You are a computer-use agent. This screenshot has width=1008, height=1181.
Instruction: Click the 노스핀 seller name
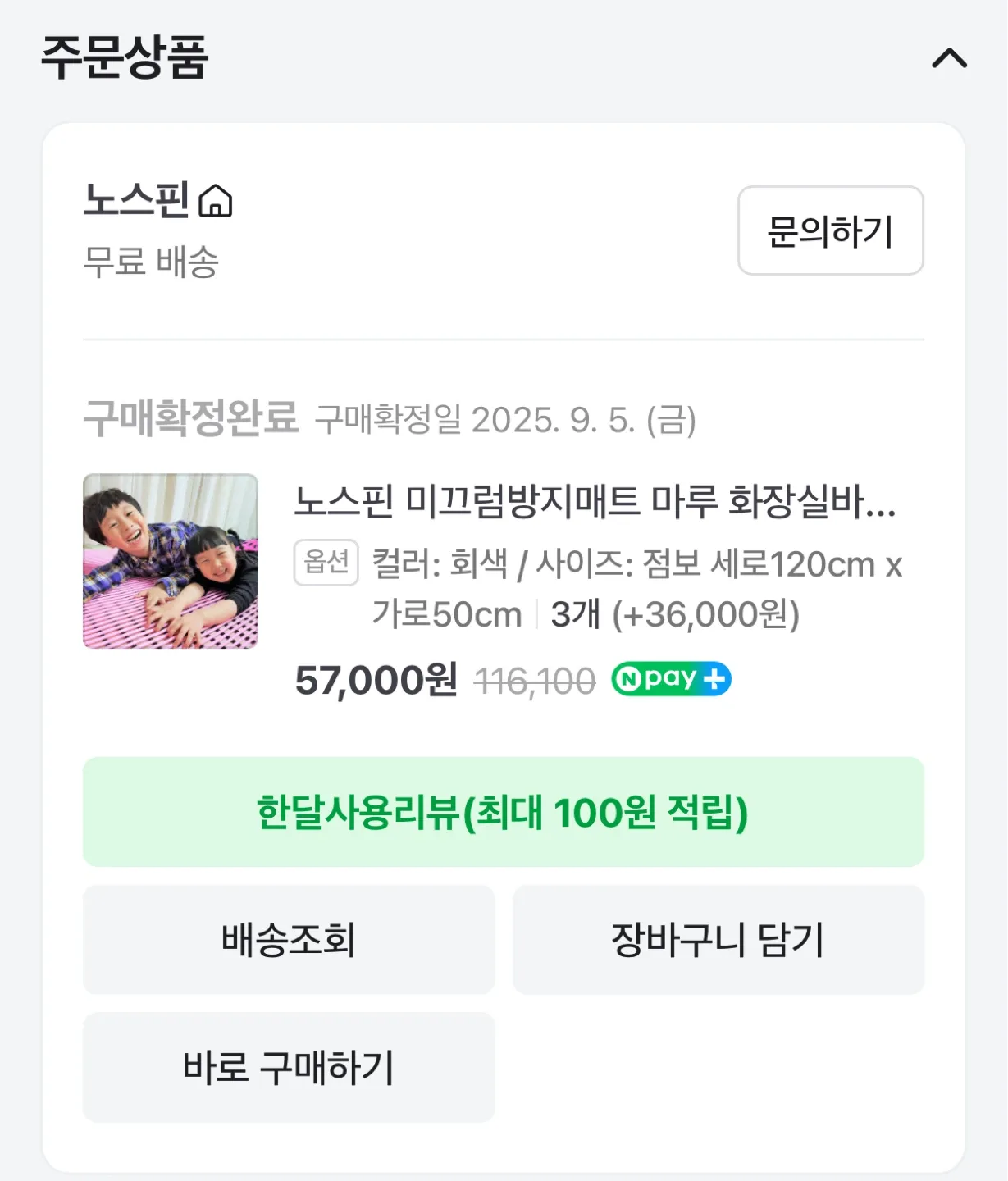pyautogui.click(x=136, y=201)
